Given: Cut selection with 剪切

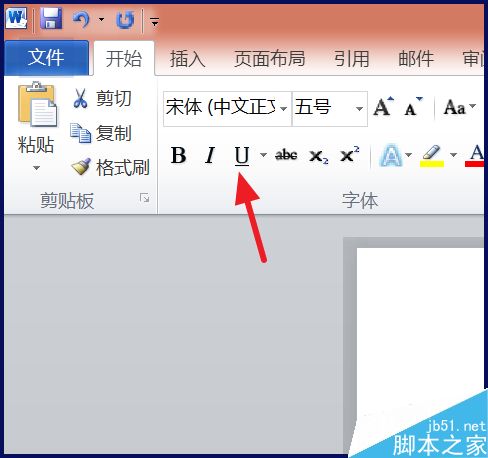Looking at the screenshot, I should 102,98.
